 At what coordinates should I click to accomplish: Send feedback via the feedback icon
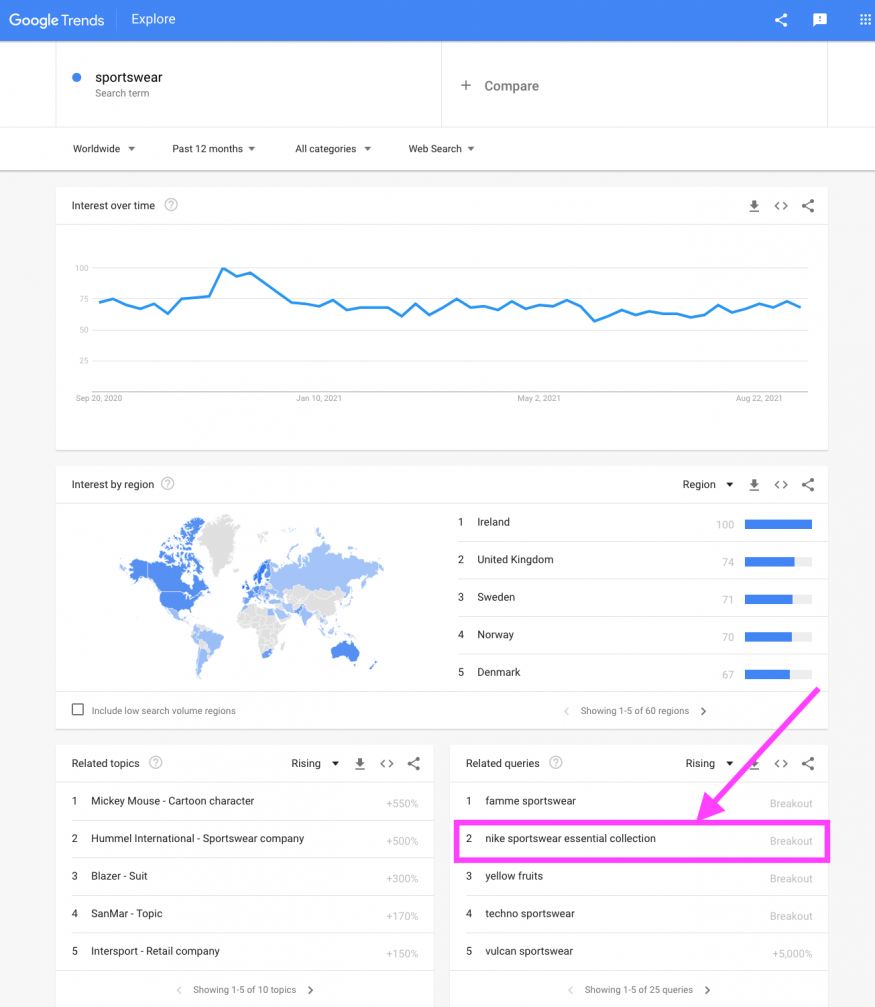tap(819, 19)
